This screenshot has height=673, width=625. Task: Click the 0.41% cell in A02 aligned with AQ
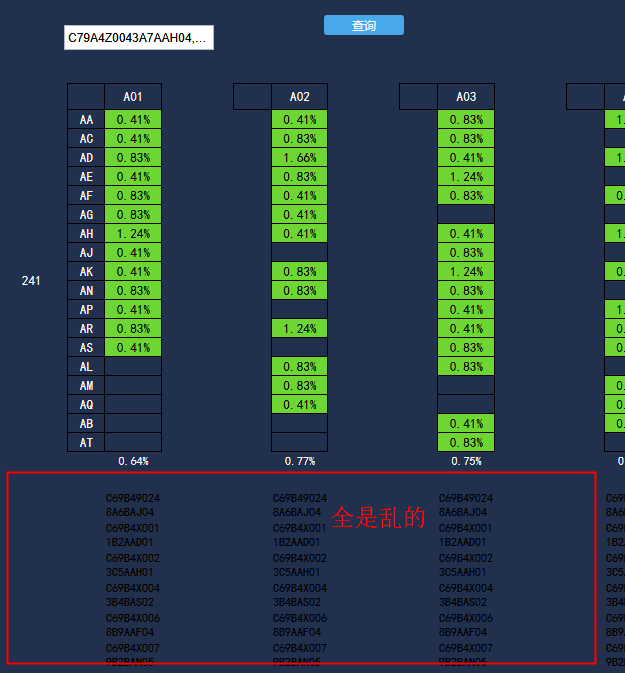pyautogui.click(x=300, y=404)
